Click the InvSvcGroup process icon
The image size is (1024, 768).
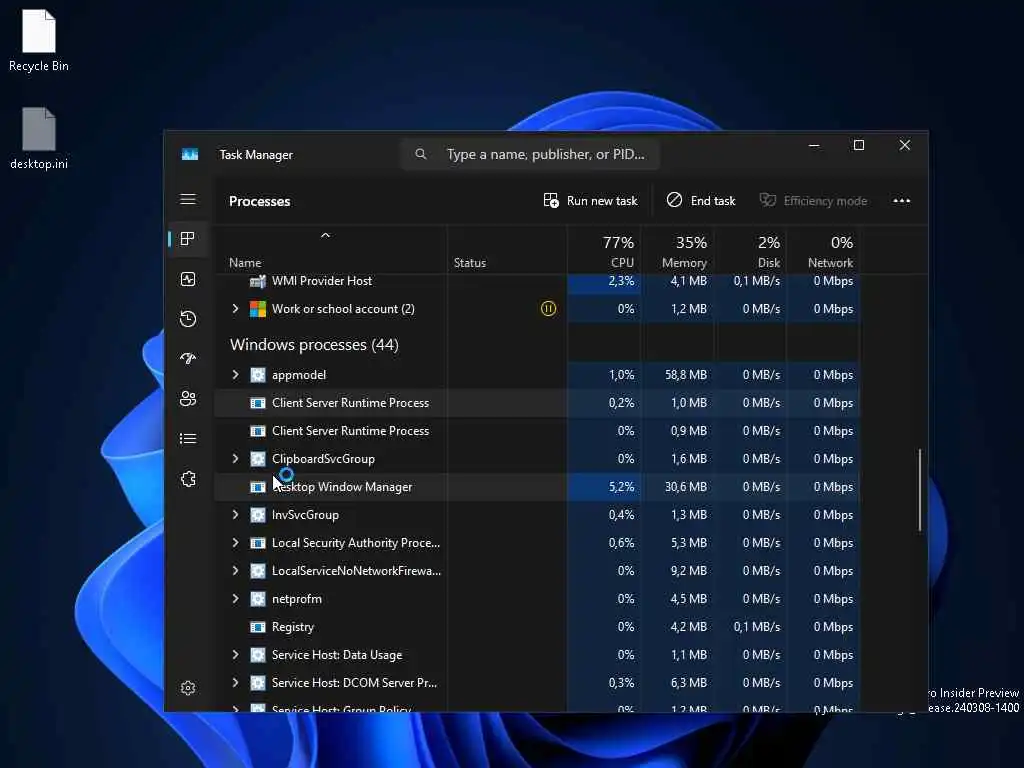pyautogui.click(x=258, y=515)
